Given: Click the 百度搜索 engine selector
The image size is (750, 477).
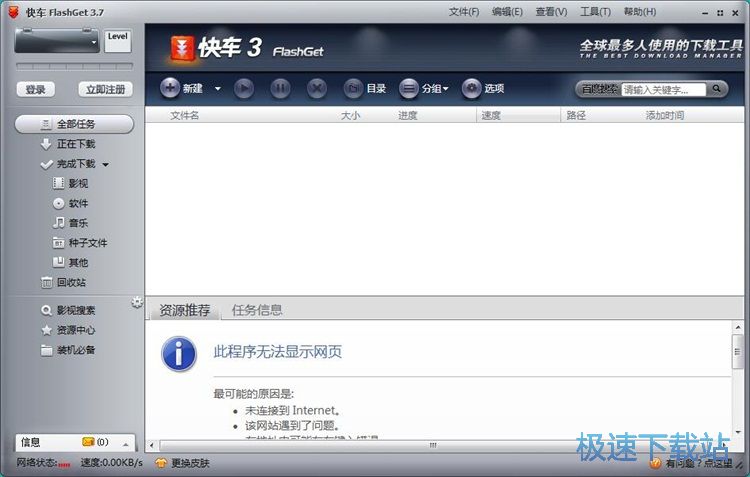Looking at the screenshot, I should pyautogui.click(x=599, y=89).
